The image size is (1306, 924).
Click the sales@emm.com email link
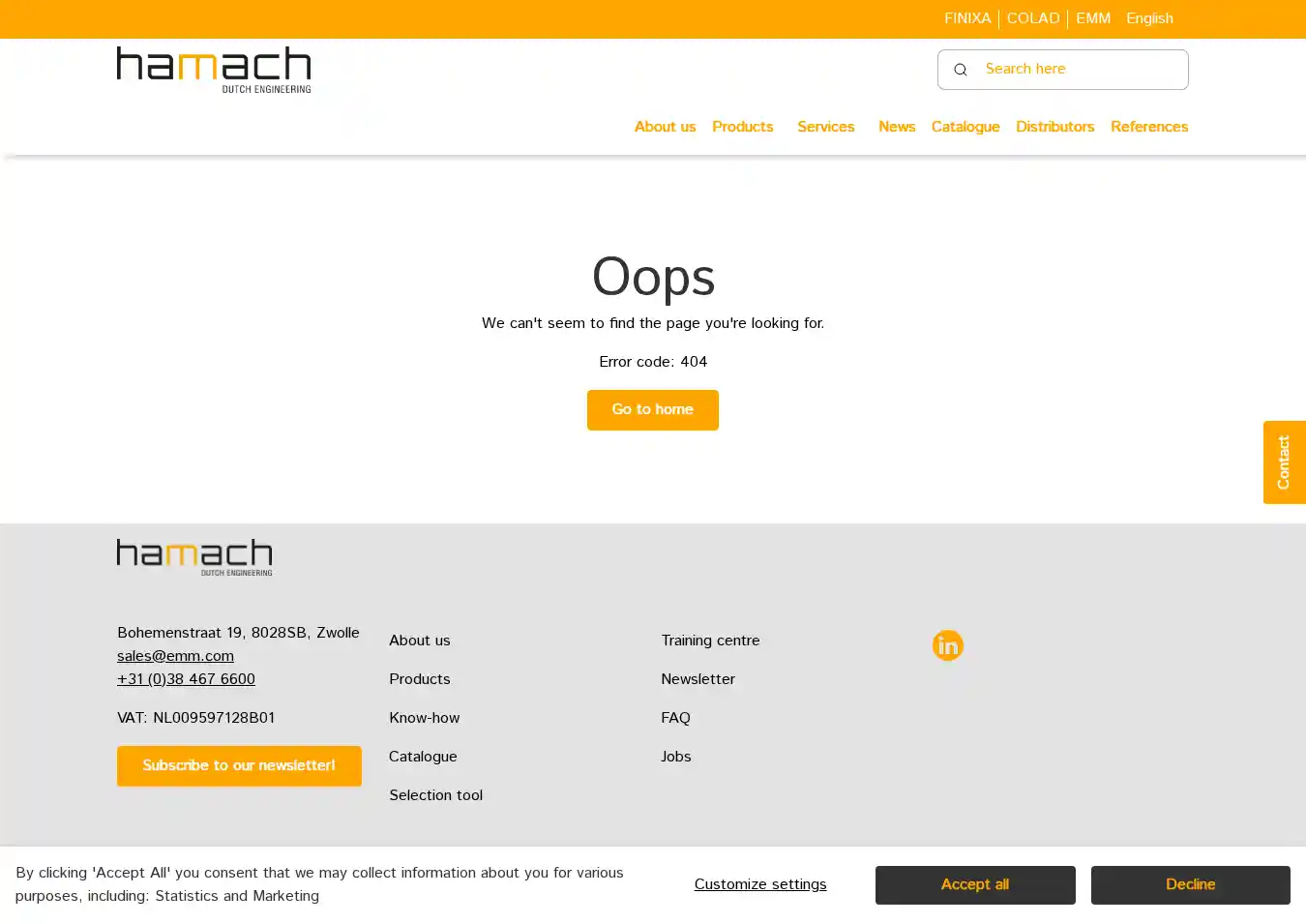pos(175,656)
